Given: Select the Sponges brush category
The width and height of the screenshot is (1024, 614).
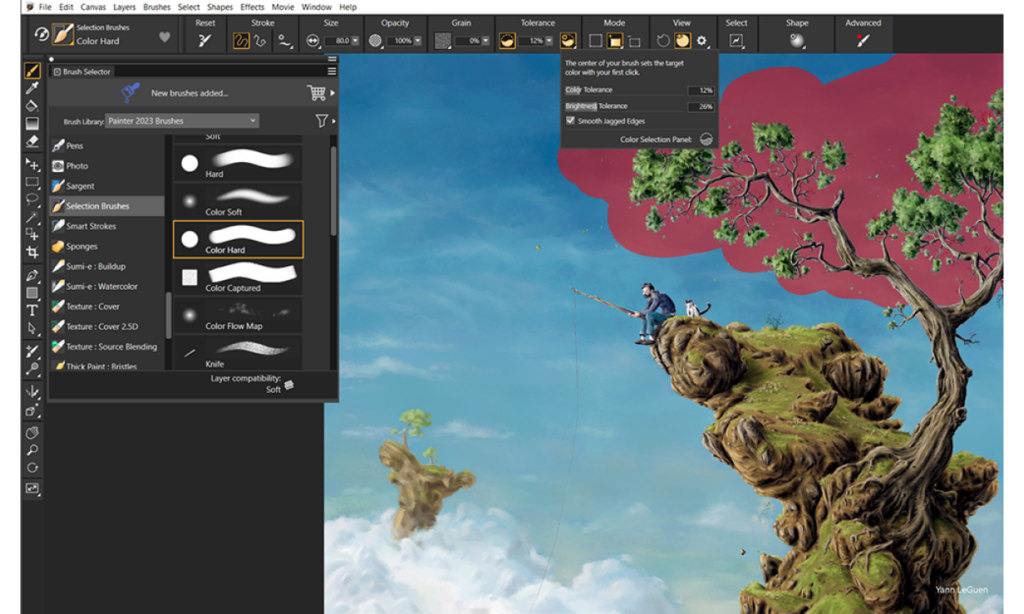Looking at the screenshot, I should pyautogui.click(x=106, y=246).
